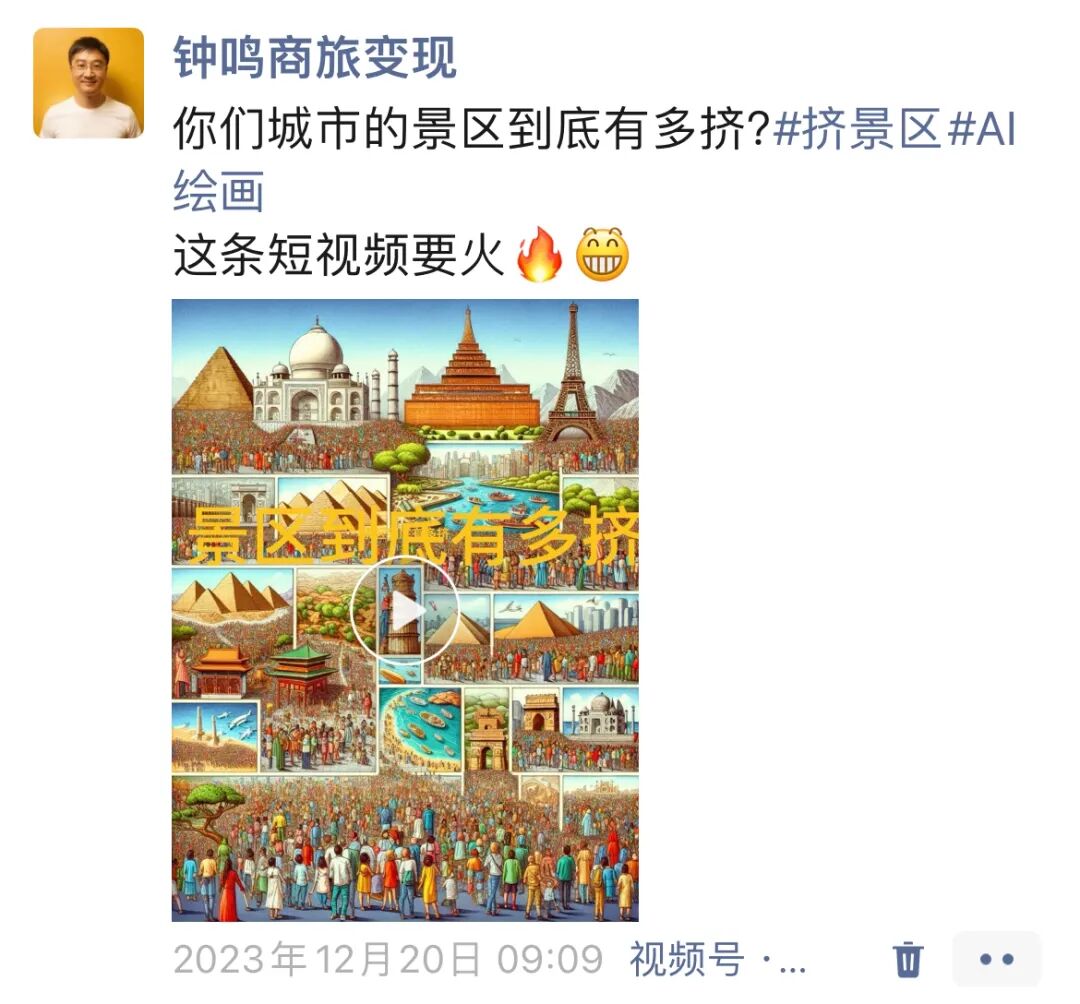The height and width of the screenshot is (1004, 1080).
Task: Tap the text 你们城市的景区到底有多挤?
Action: click(470, 129)
